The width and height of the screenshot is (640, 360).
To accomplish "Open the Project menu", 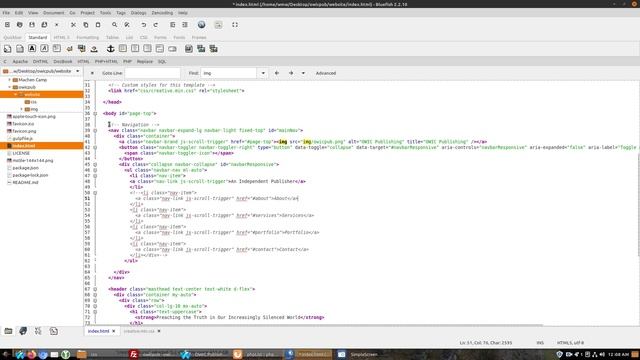I will [87, 13].
